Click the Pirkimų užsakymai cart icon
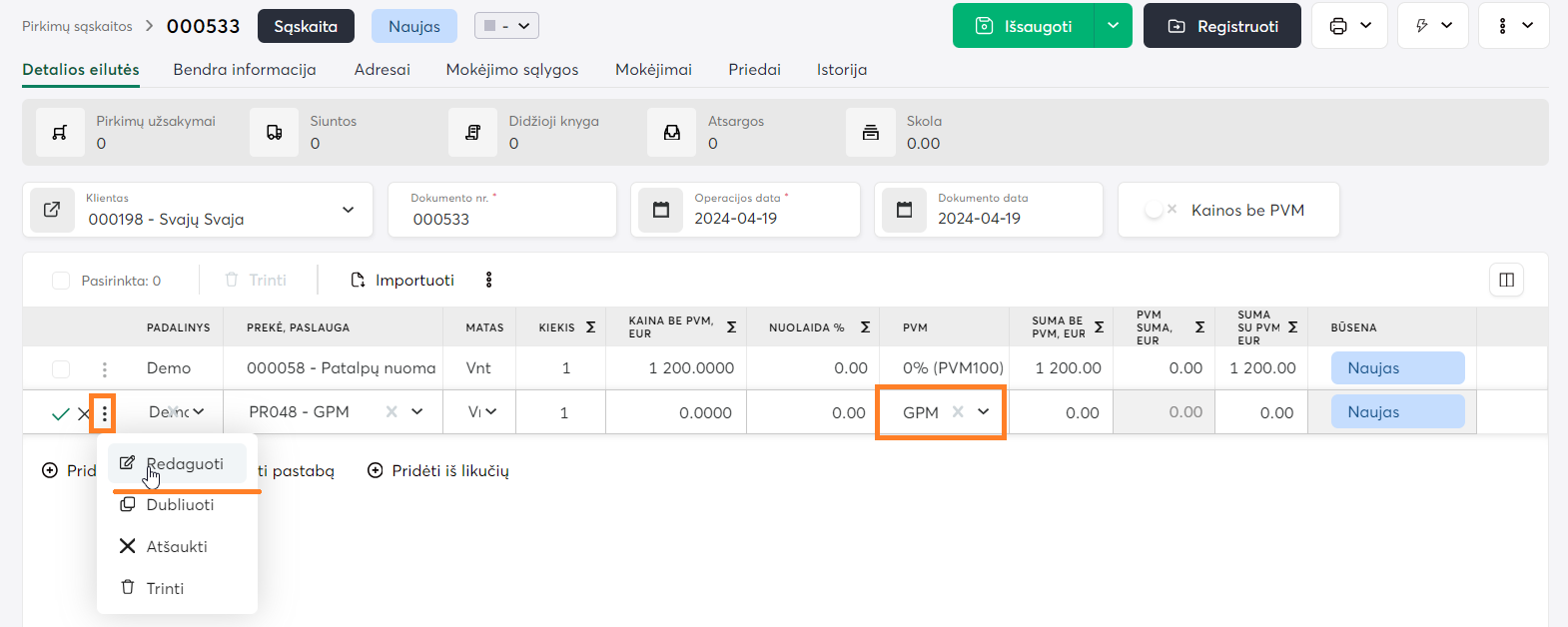Viewport: 1568px width, 627px height. 60,133
